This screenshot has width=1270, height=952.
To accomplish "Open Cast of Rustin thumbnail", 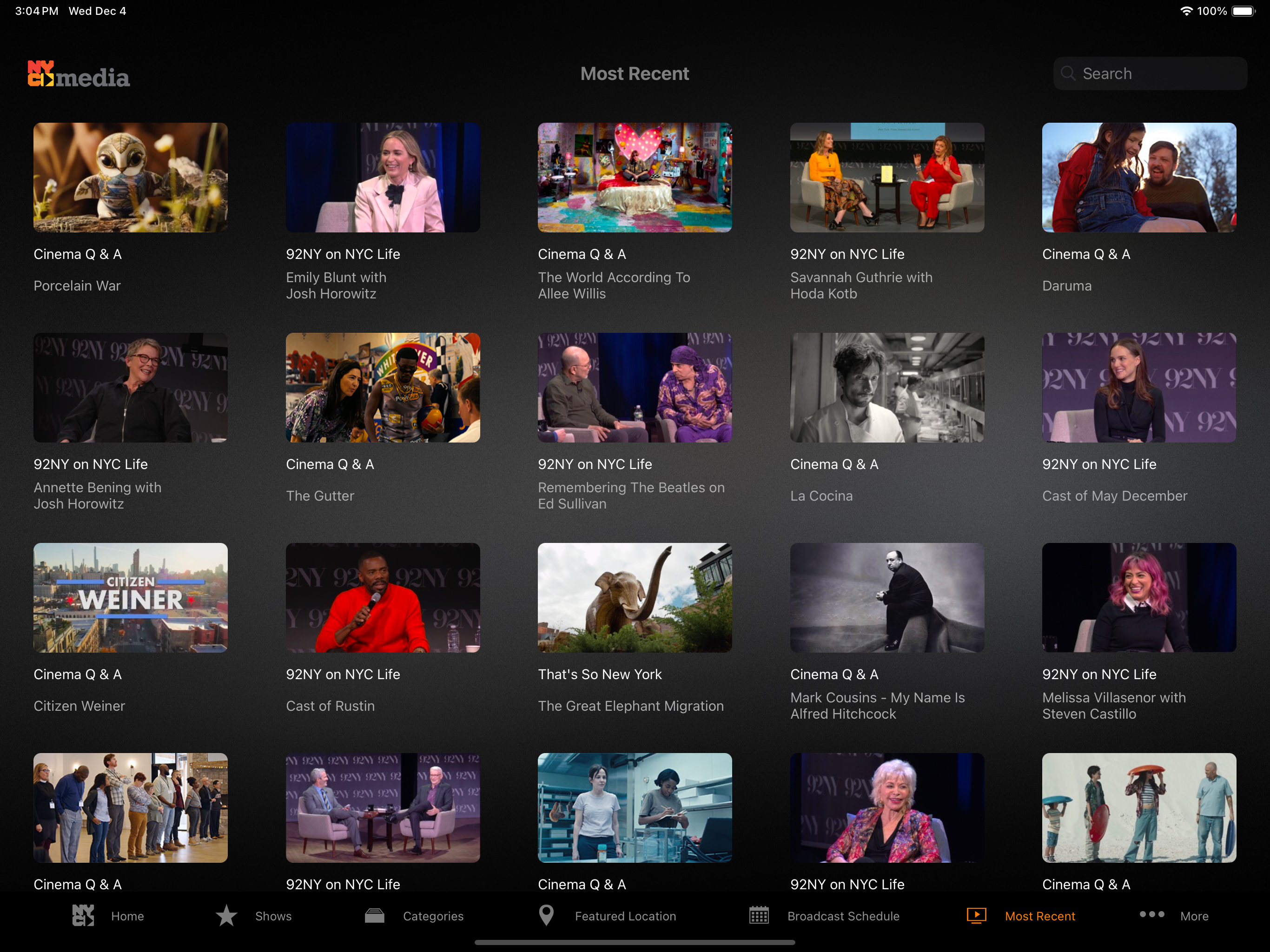I will (x=383, y=598).
